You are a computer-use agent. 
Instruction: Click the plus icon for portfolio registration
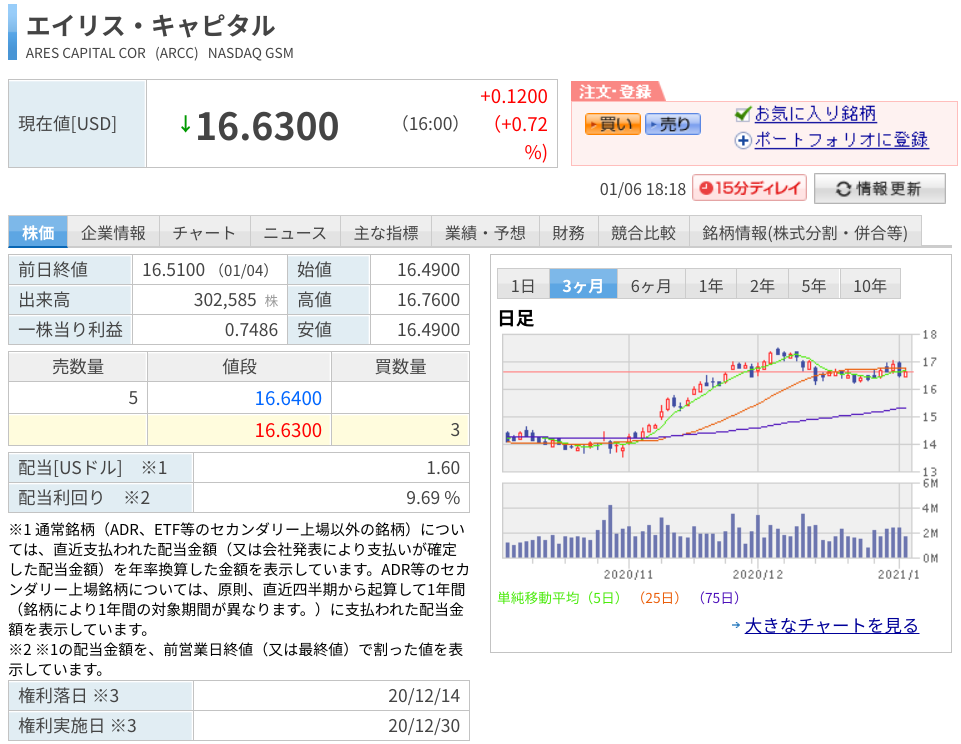click(743, 140)
